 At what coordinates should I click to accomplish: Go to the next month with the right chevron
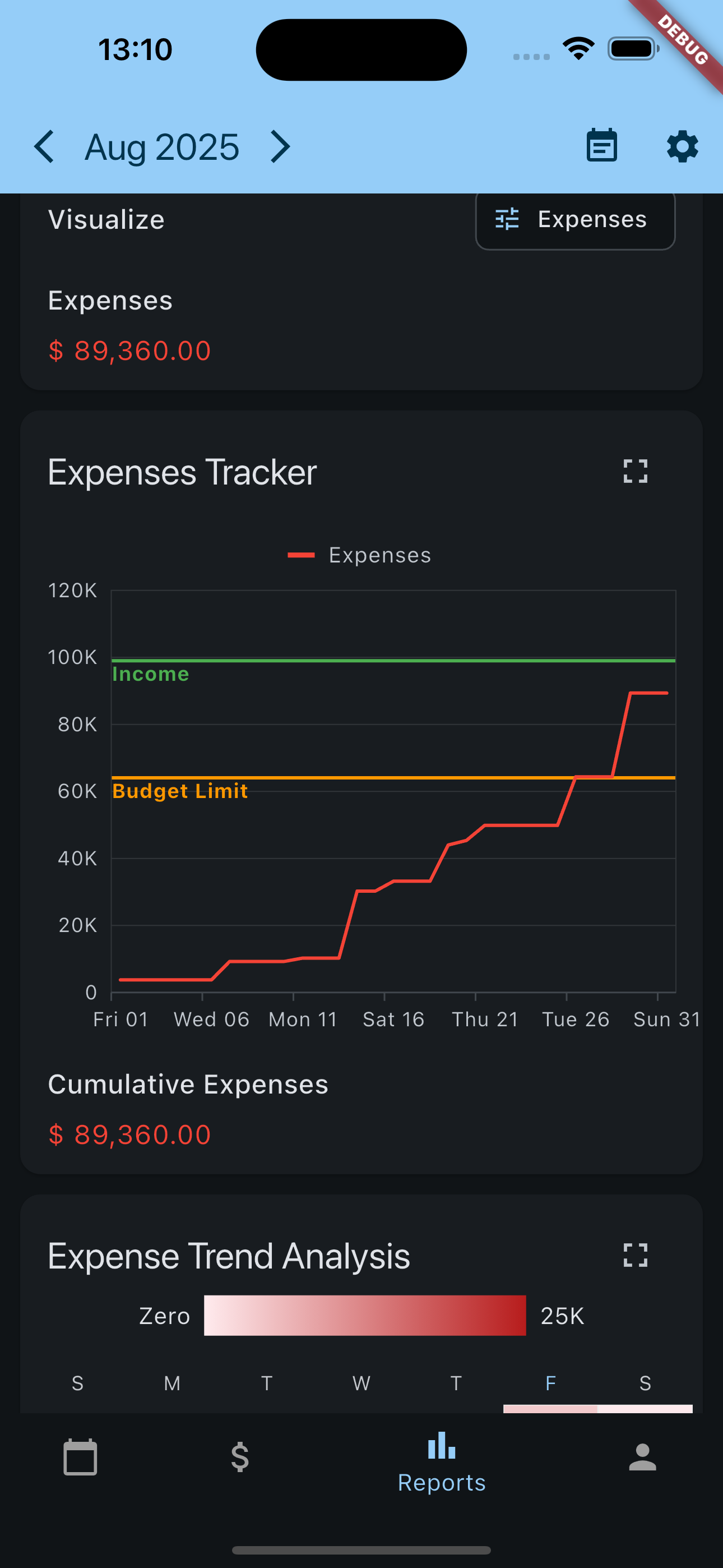coord(280,147)
